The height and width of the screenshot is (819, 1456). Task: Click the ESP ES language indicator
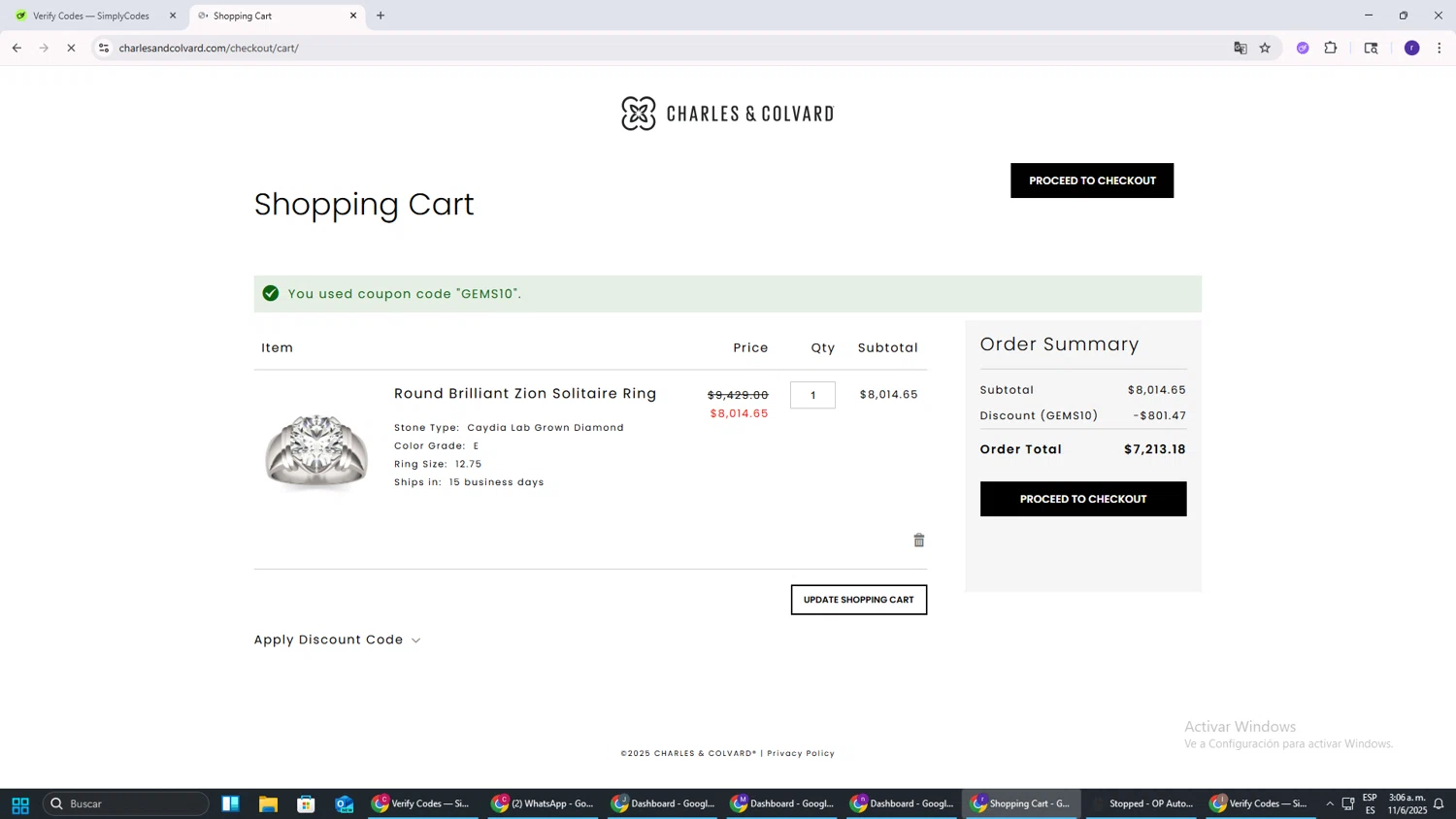click(x=1370, y=803)
